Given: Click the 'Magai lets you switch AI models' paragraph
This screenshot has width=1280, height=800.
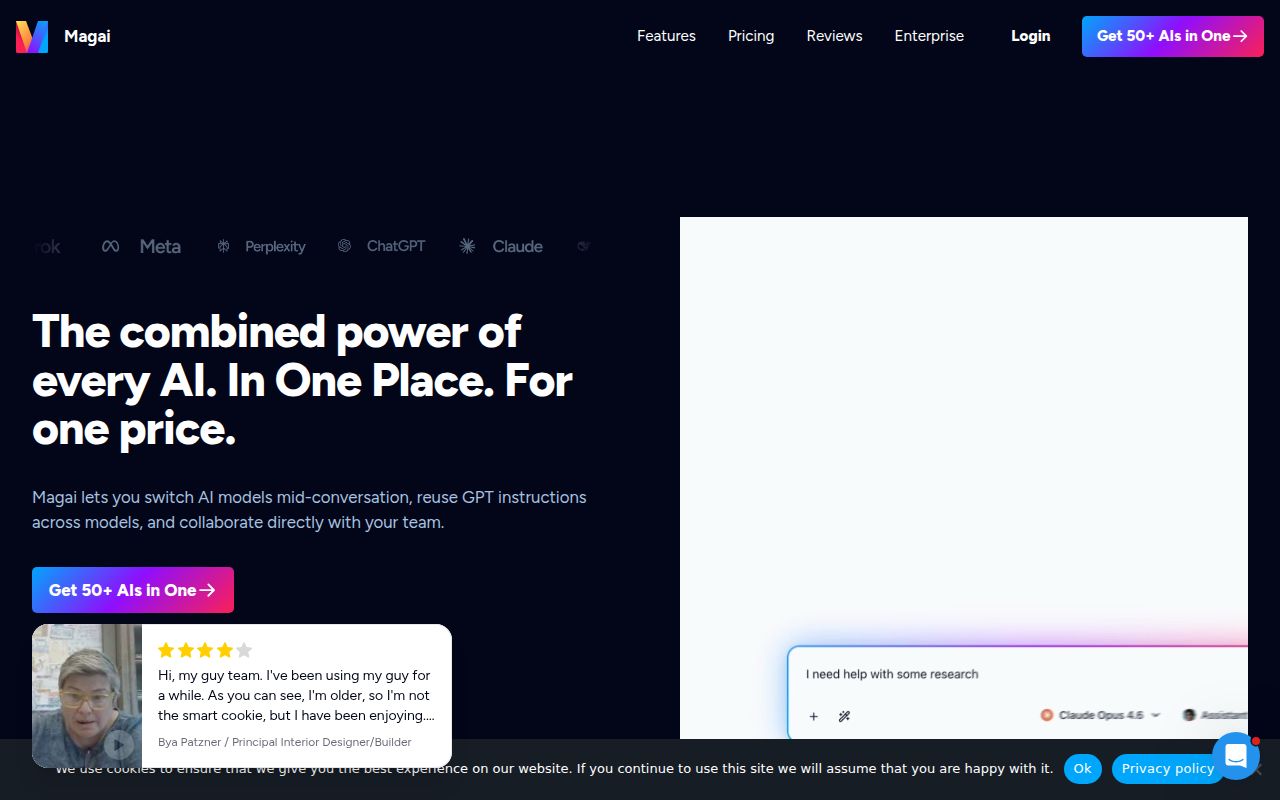Looking at the screenshot, I should click(309, 509).
